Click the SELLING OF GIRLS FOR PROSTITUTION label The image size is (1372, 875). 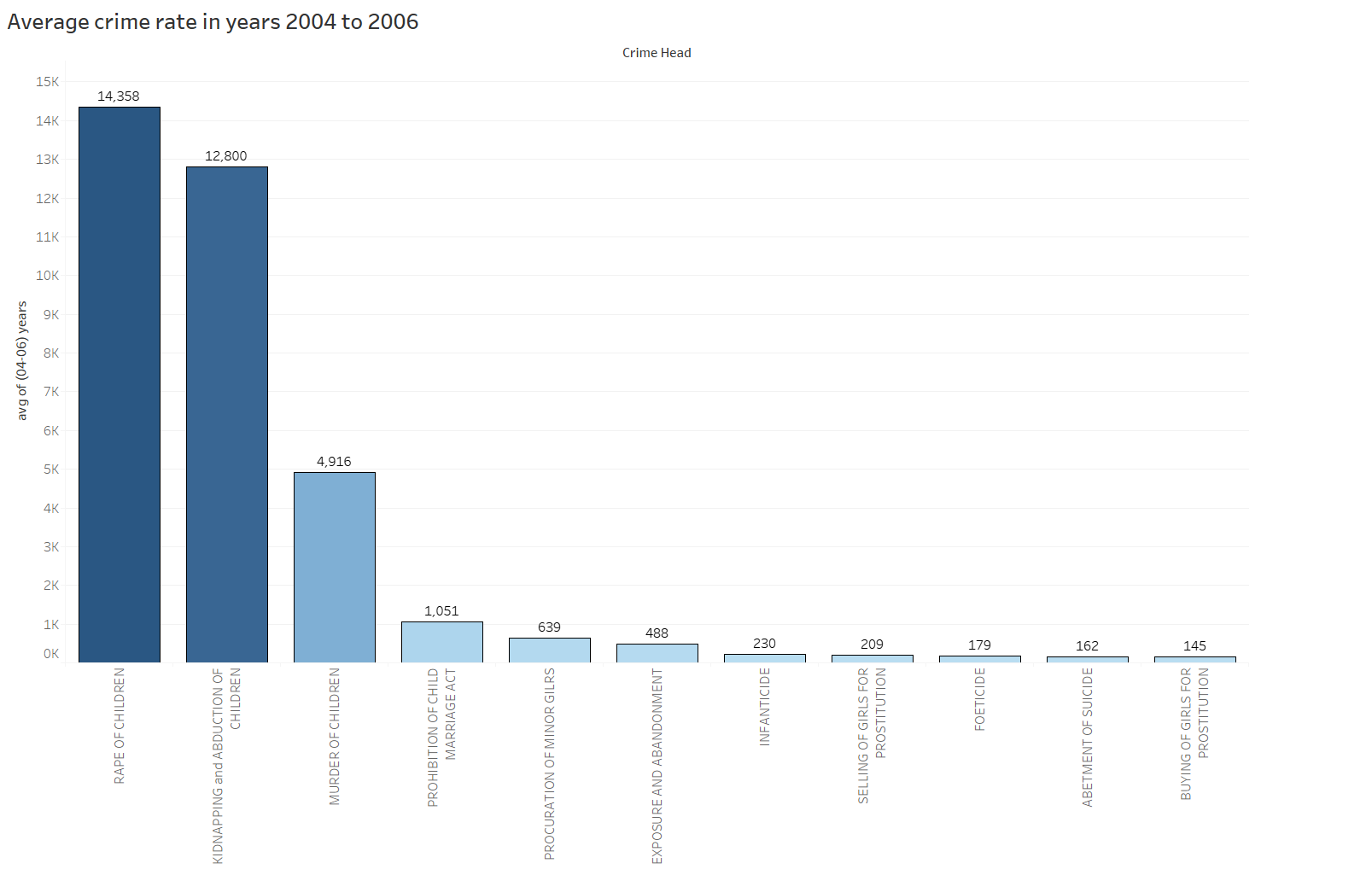872,735
